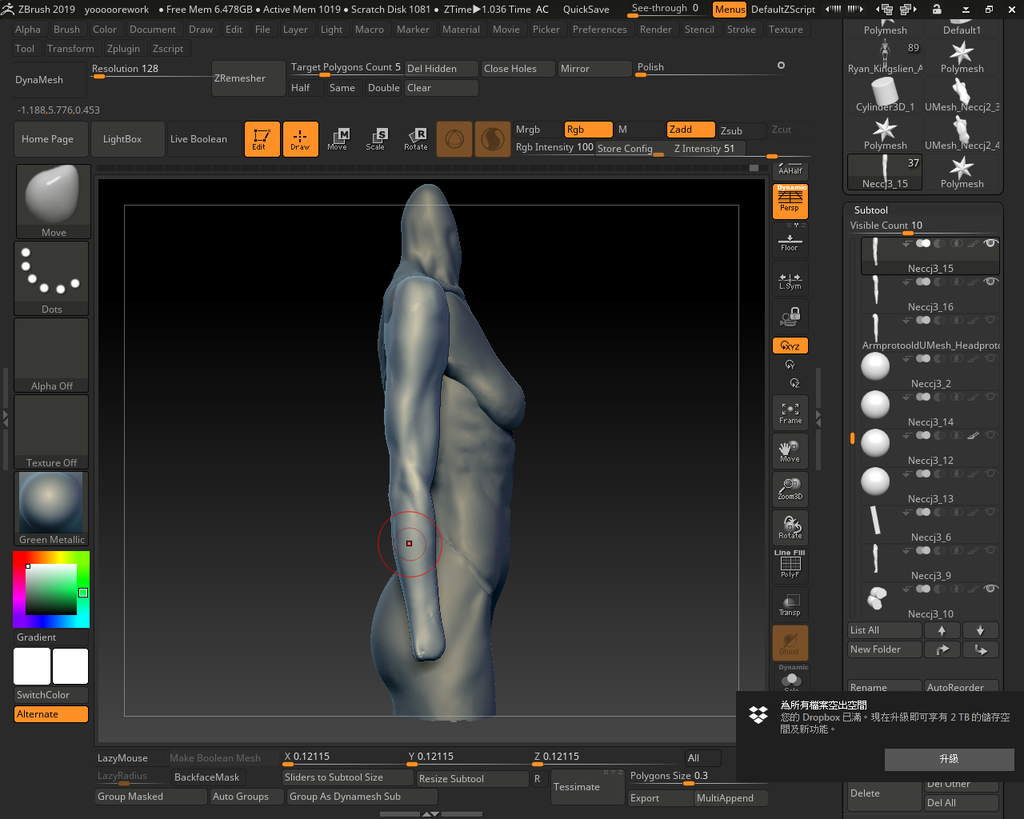Viewport: 1024px width, 819px height.
Task: Pick a color in the color picker square
Action: click(x=51, y=589)
